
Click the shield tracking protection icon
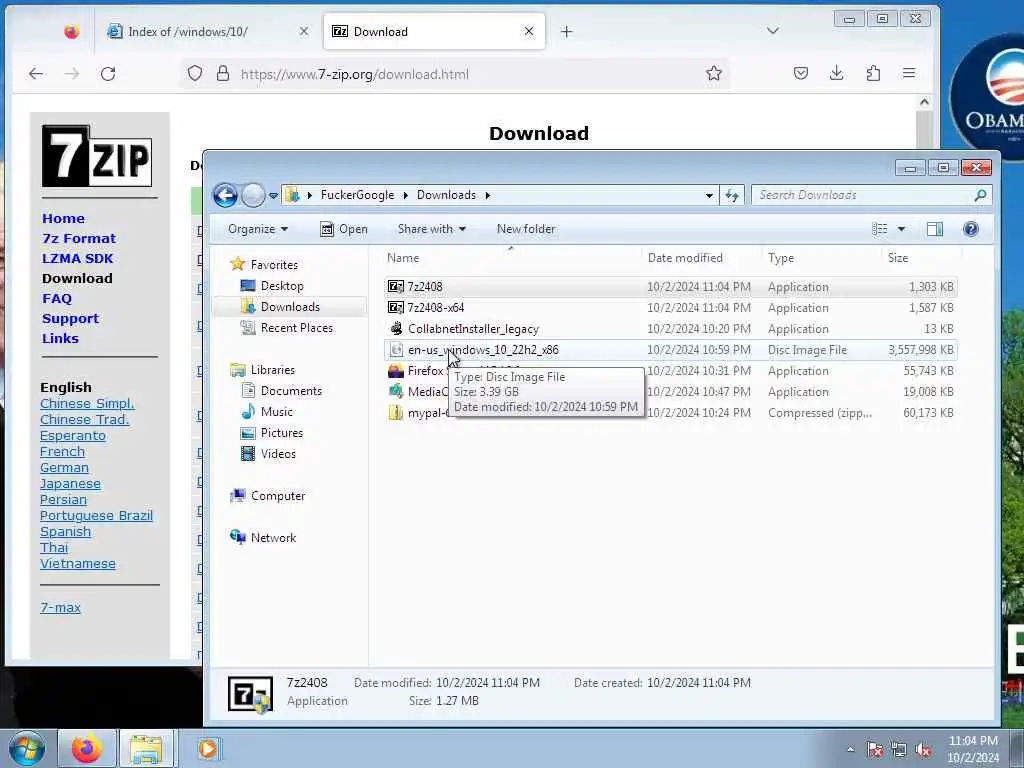coord(195,73)
